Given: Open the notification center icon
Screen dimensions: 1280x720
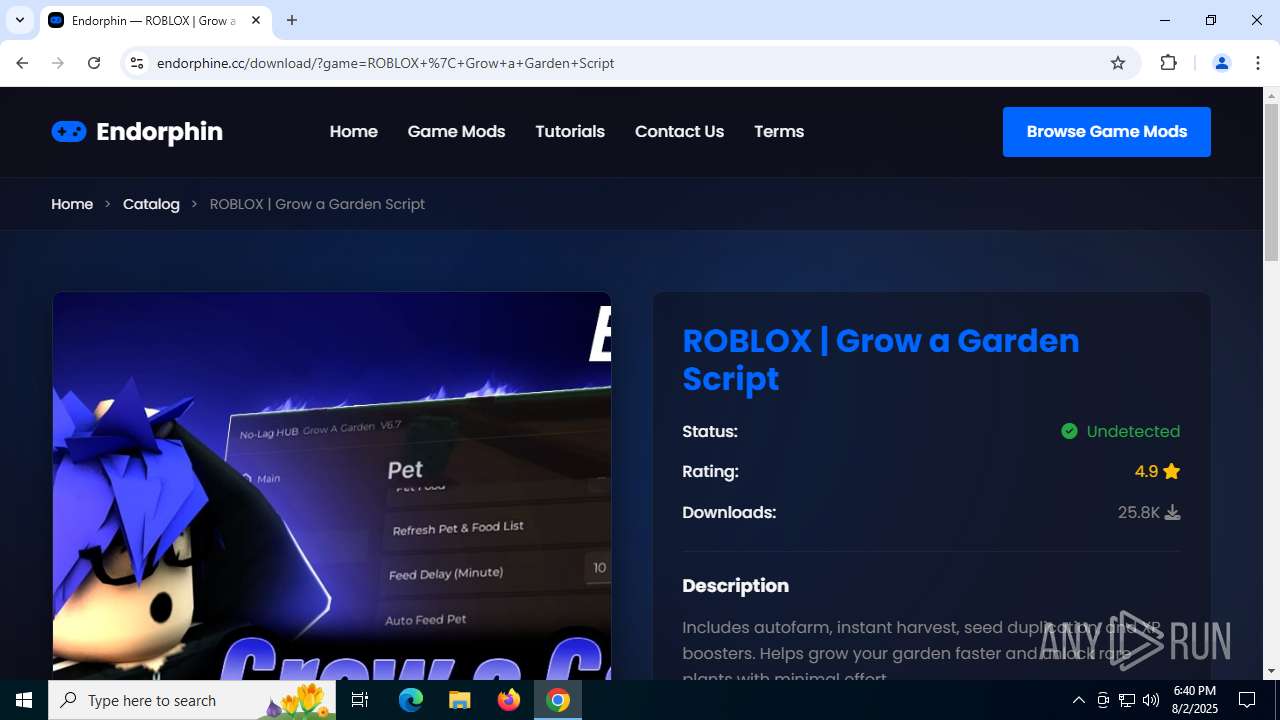Looking at the screenshot, I should 1247,700.
